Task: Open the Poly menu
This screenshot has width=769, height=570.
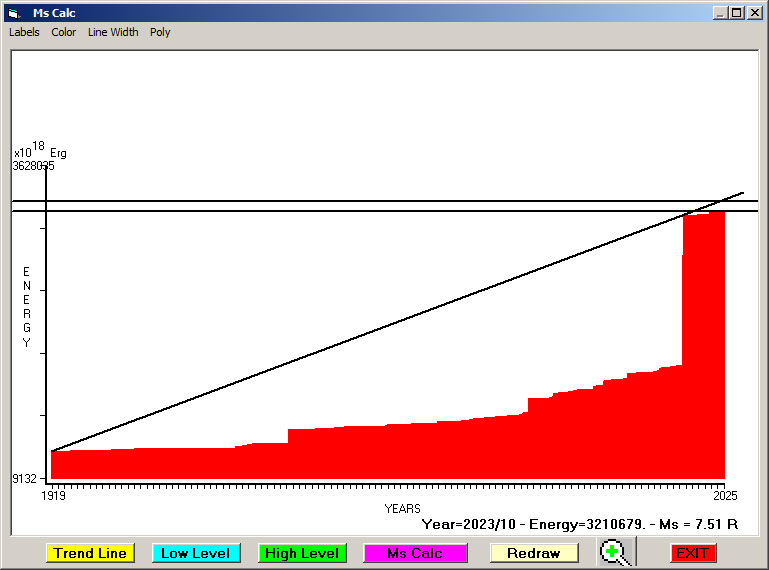Action: (160, 32)
